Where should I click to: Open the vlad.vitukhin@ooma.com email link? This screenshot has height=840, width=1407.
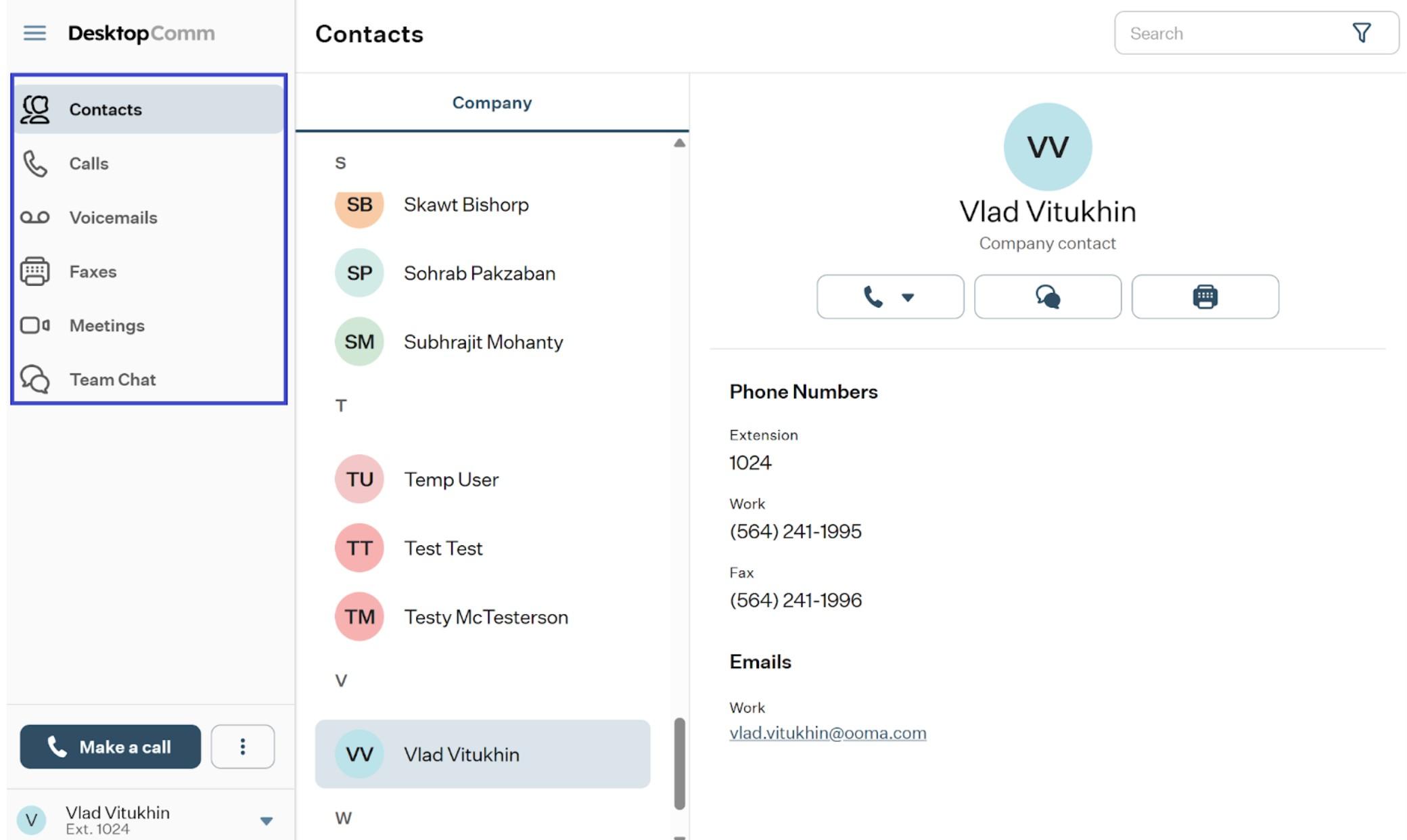click(827, 733)
